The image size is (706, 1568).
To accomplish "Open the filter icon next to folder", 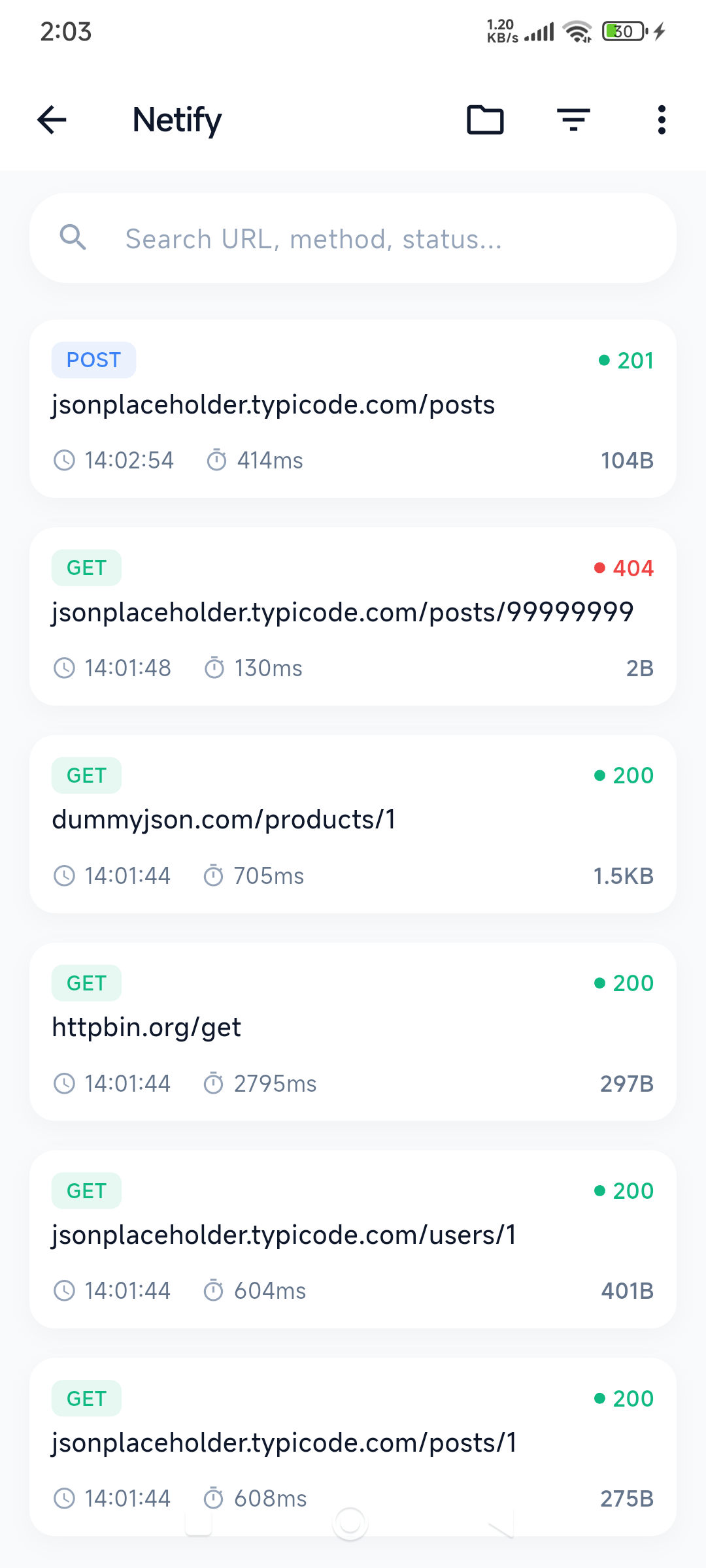I will (x=573, y=120).
